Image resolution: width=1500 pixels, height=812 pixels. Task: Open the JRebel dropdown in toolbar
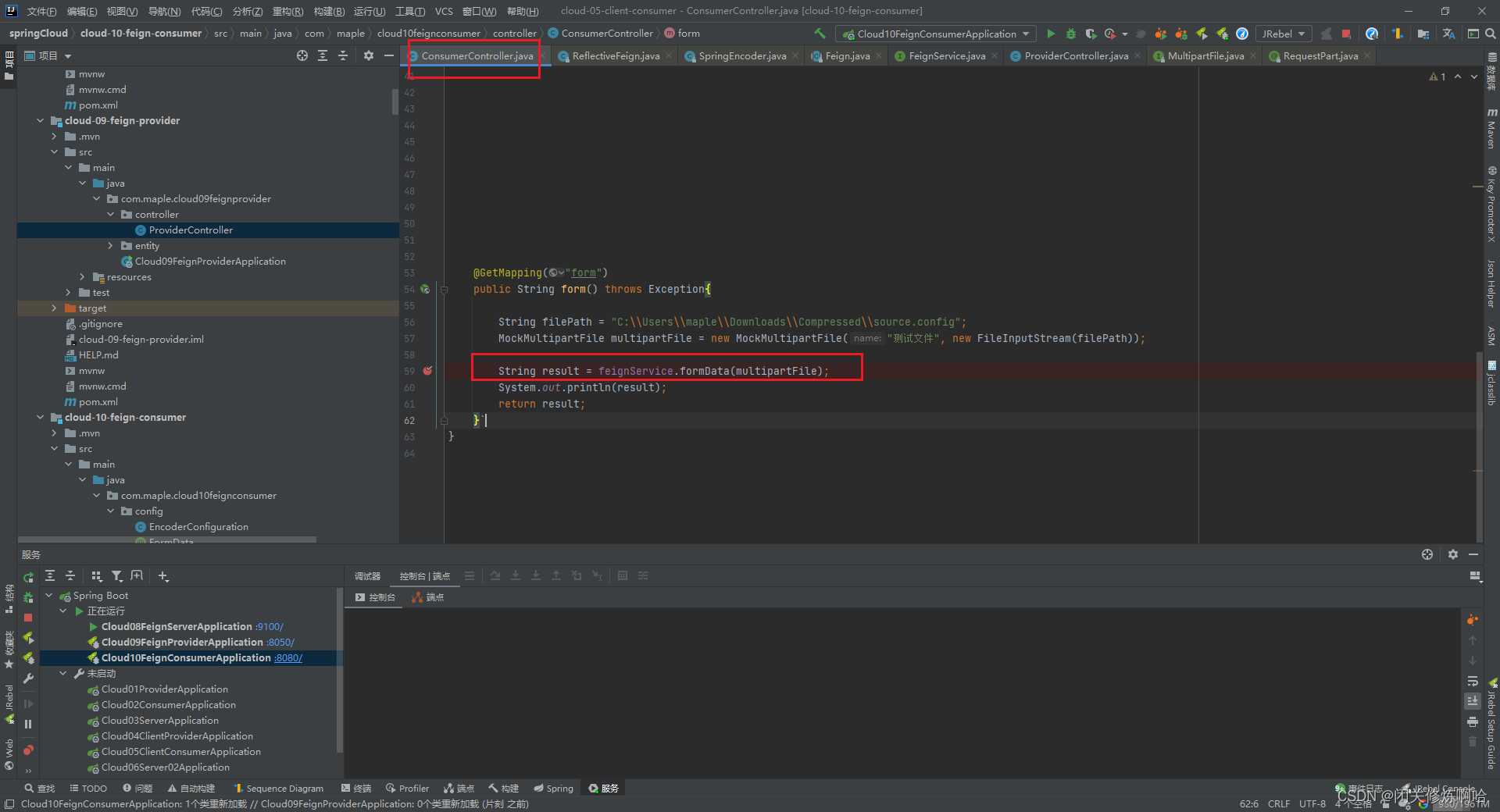pyautogui.click(x=1283, y=34)
